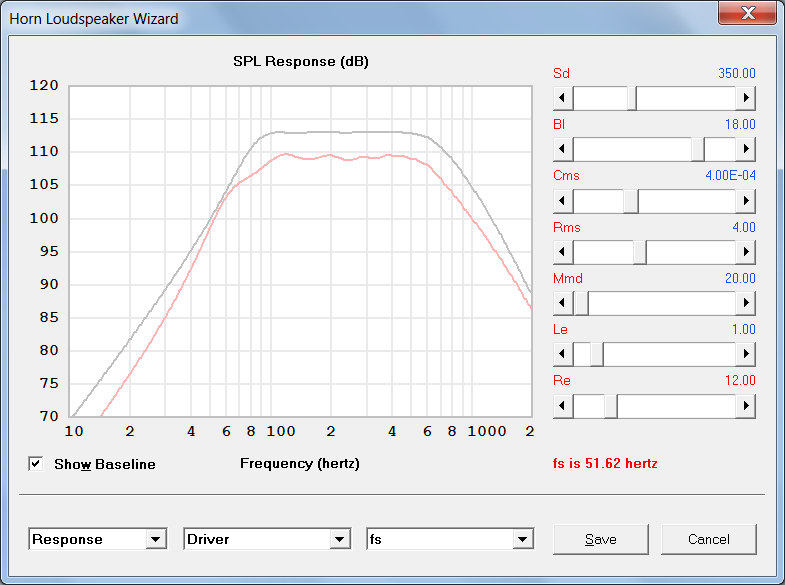Screen dimensions: 785x585
Task: Increase Cms with the right arrow
Action: pos(745,201)
